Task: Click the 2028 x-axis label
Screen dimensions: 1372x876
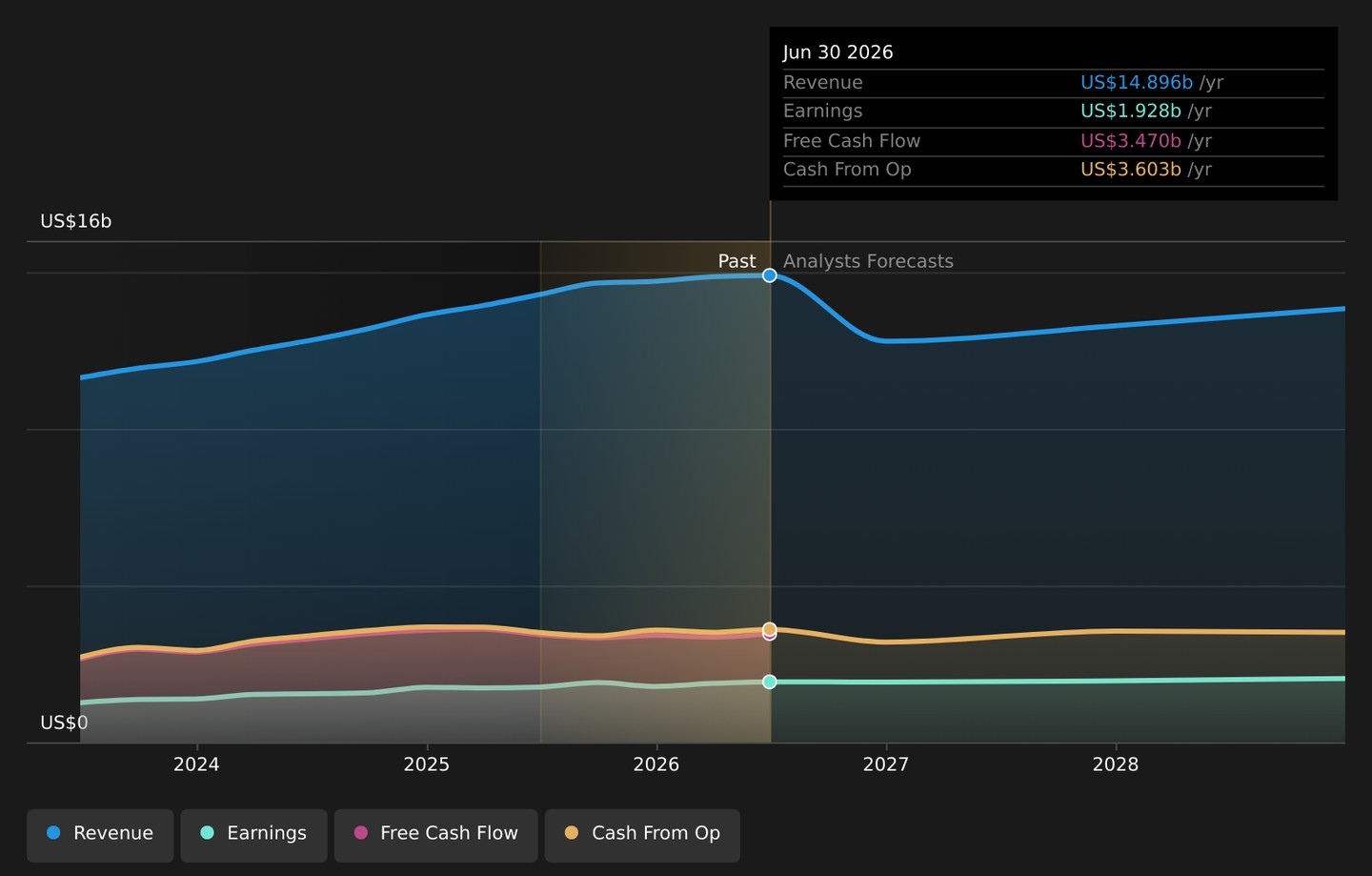Action: (x=1116, y=764)
